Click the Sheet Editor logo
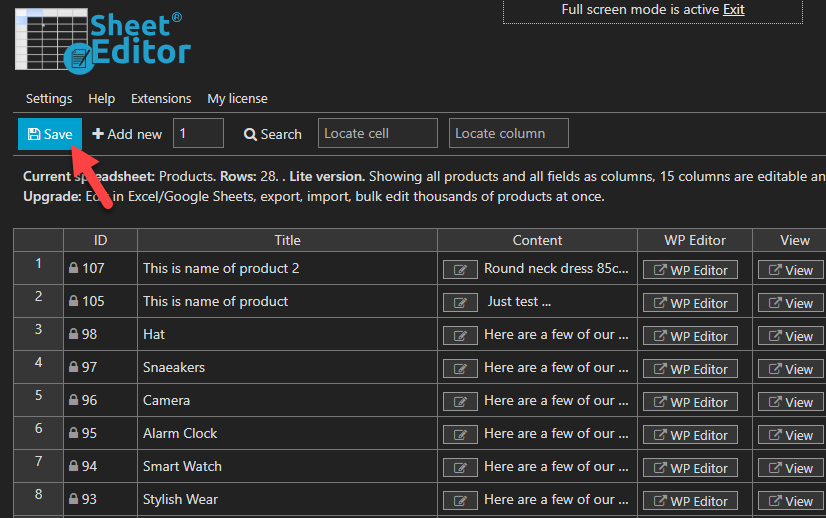Image resolution: width=826 pixels, height=518 pixels. point(103,40)
